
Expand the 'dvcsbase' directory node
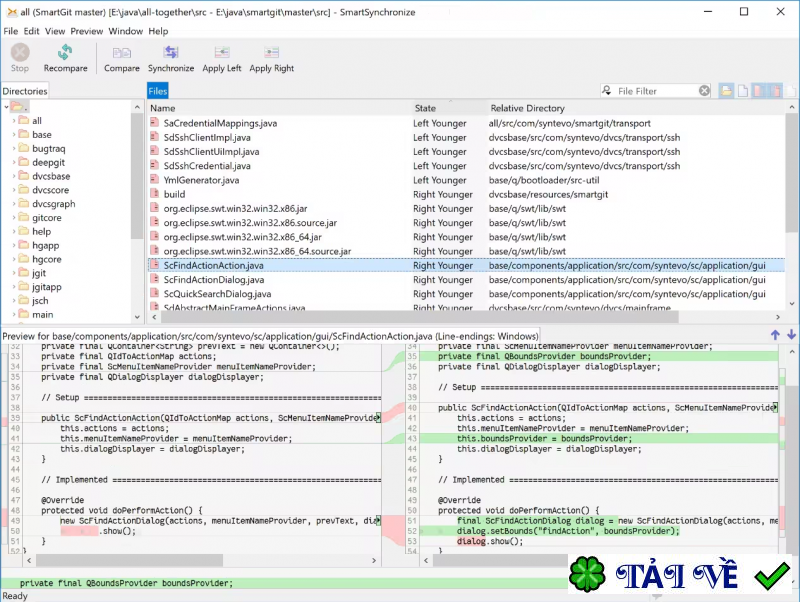13,175
